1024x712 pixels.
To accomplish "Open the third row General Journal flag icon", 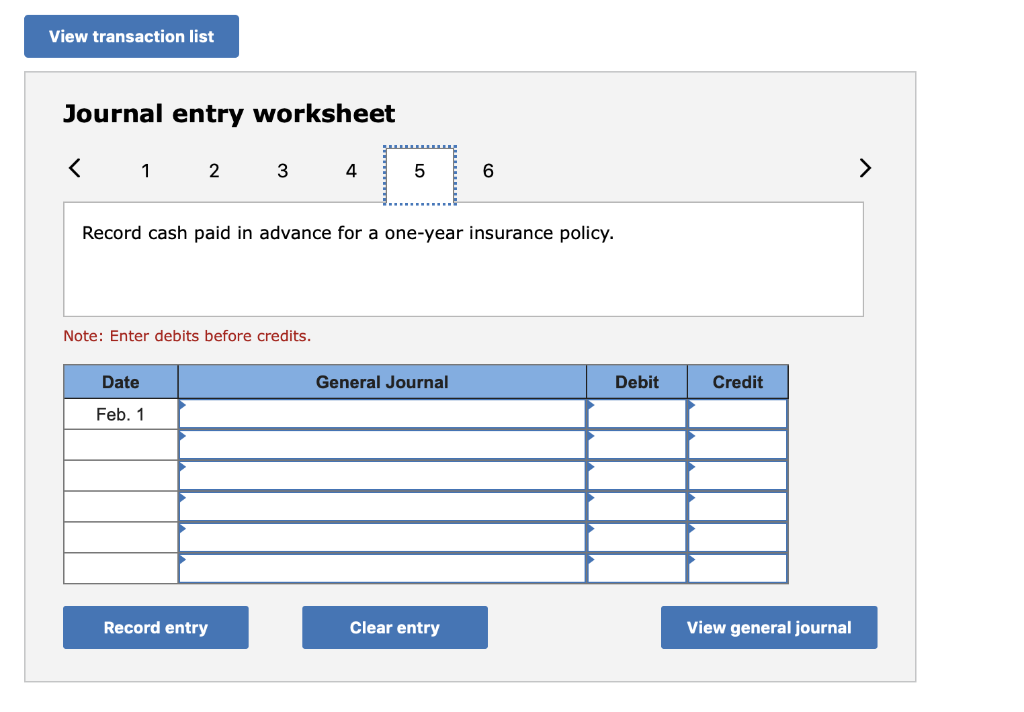I will coord(184,468).
